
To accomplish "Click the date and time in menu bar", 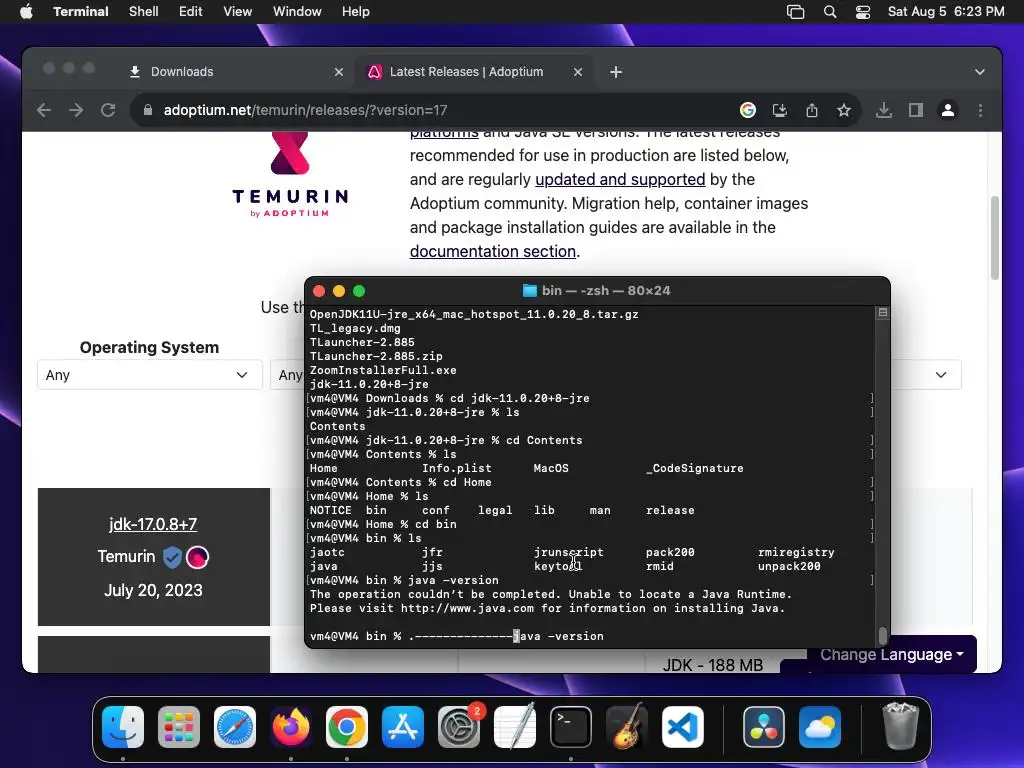I will [x=946, y=12].
